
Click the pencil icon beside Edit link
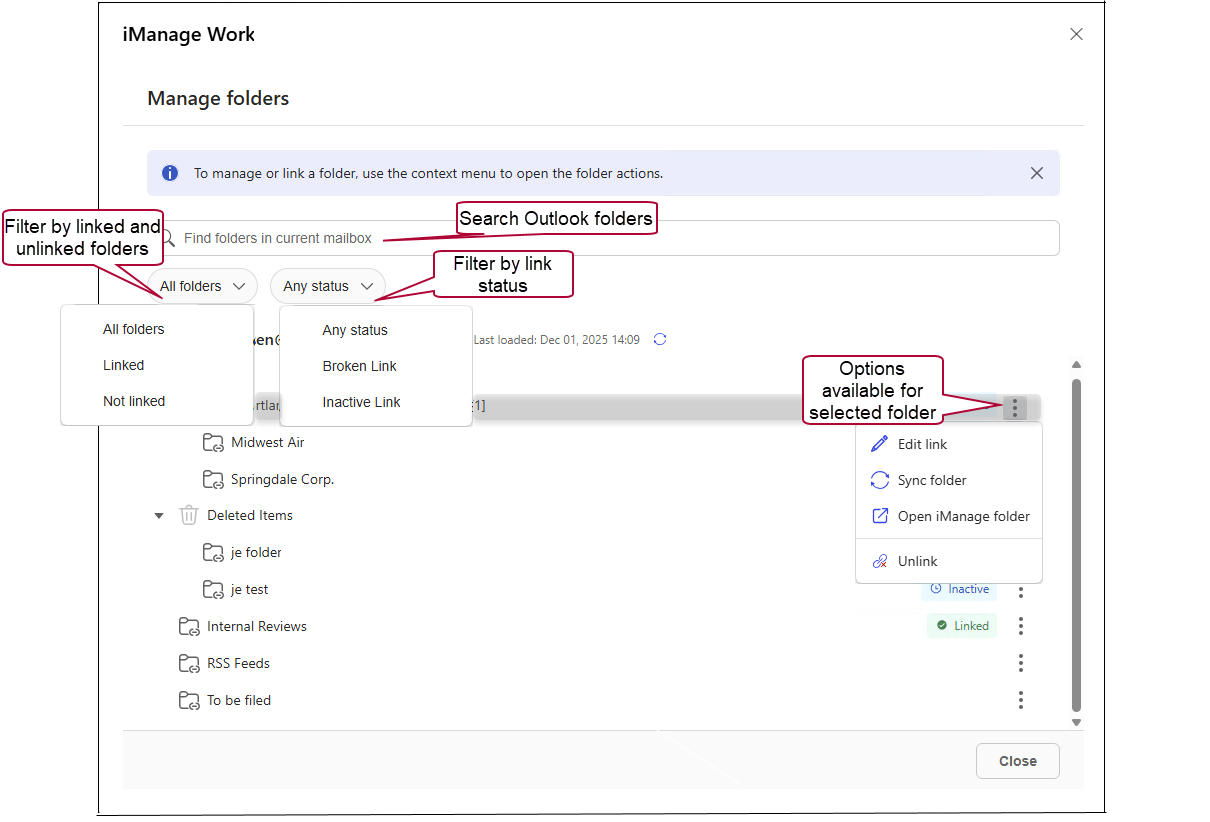(880, 444)
